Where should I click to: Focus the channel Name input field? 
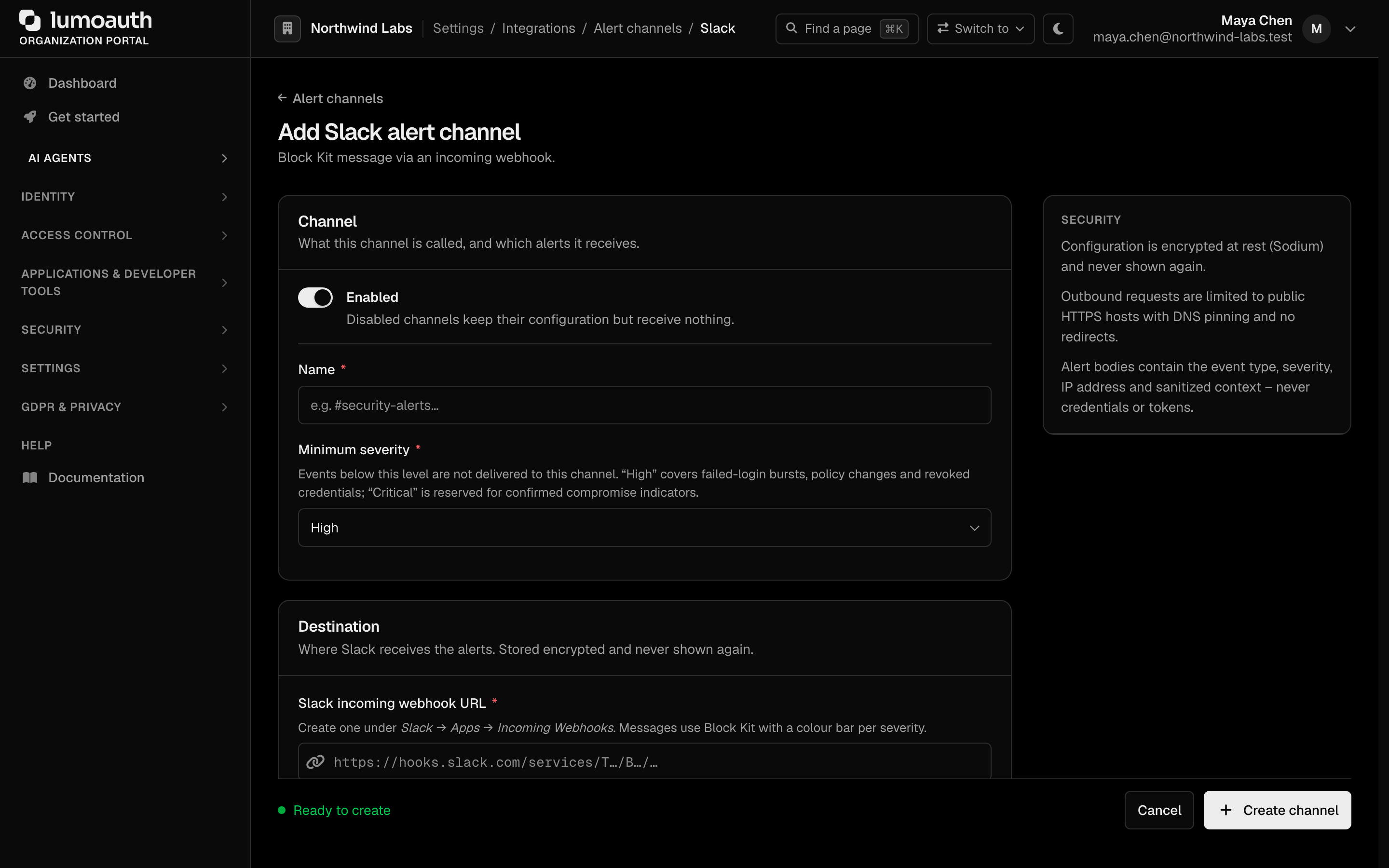pyautogui.click(x=644, y=405)
